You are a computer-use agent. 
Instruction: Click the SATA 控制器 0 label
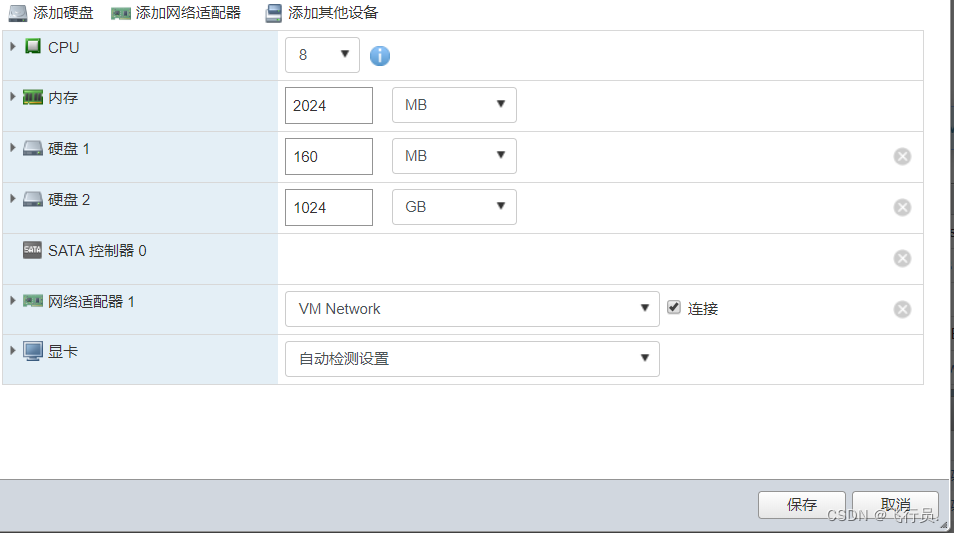[x=97, y=251]
